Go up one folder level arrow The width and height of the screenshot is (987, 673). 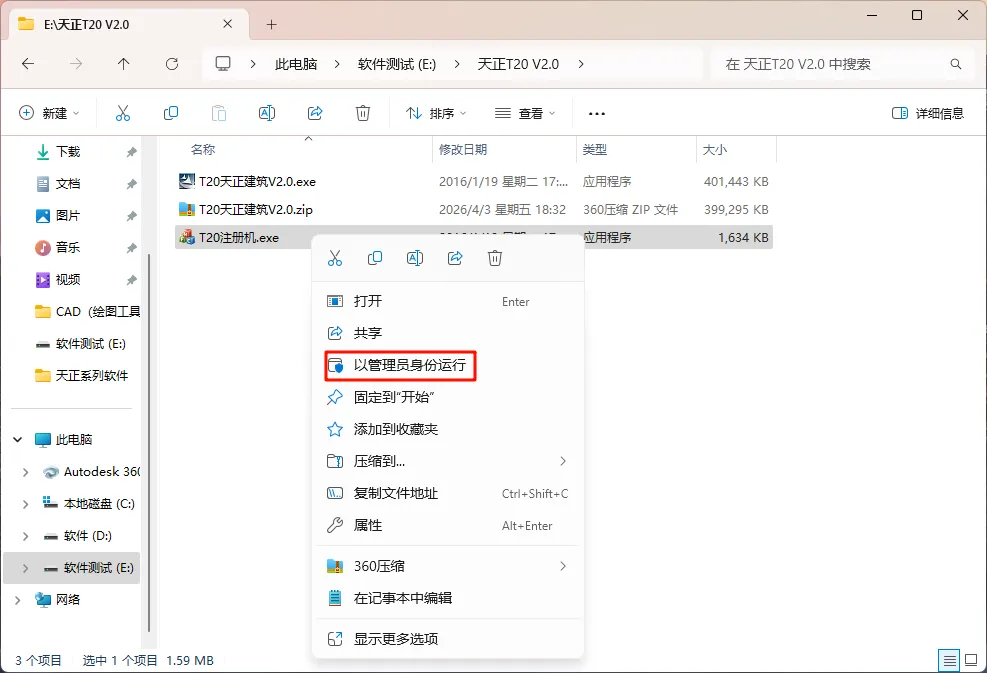(123, 64)
